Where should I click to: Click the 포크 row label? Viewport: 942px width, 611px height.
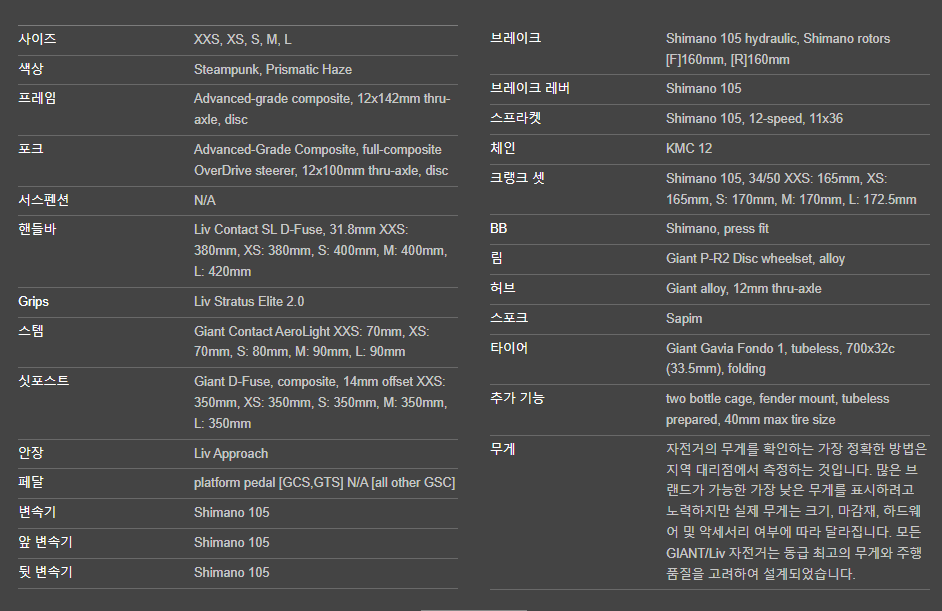[x=31, y=149]
